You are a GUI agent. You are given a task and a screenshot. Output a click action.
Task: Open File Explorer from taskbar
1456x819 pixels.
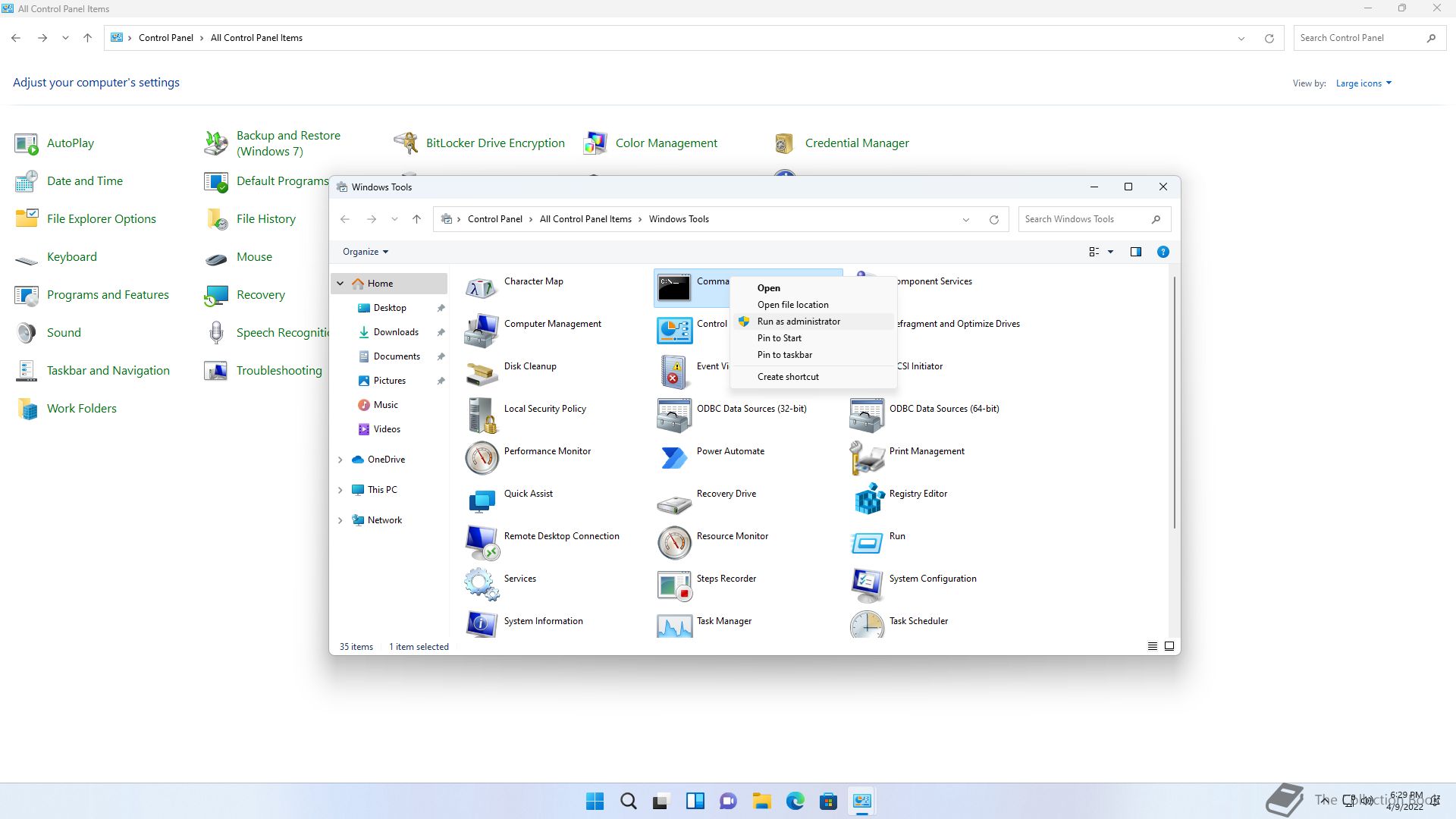tap(762, 801)
